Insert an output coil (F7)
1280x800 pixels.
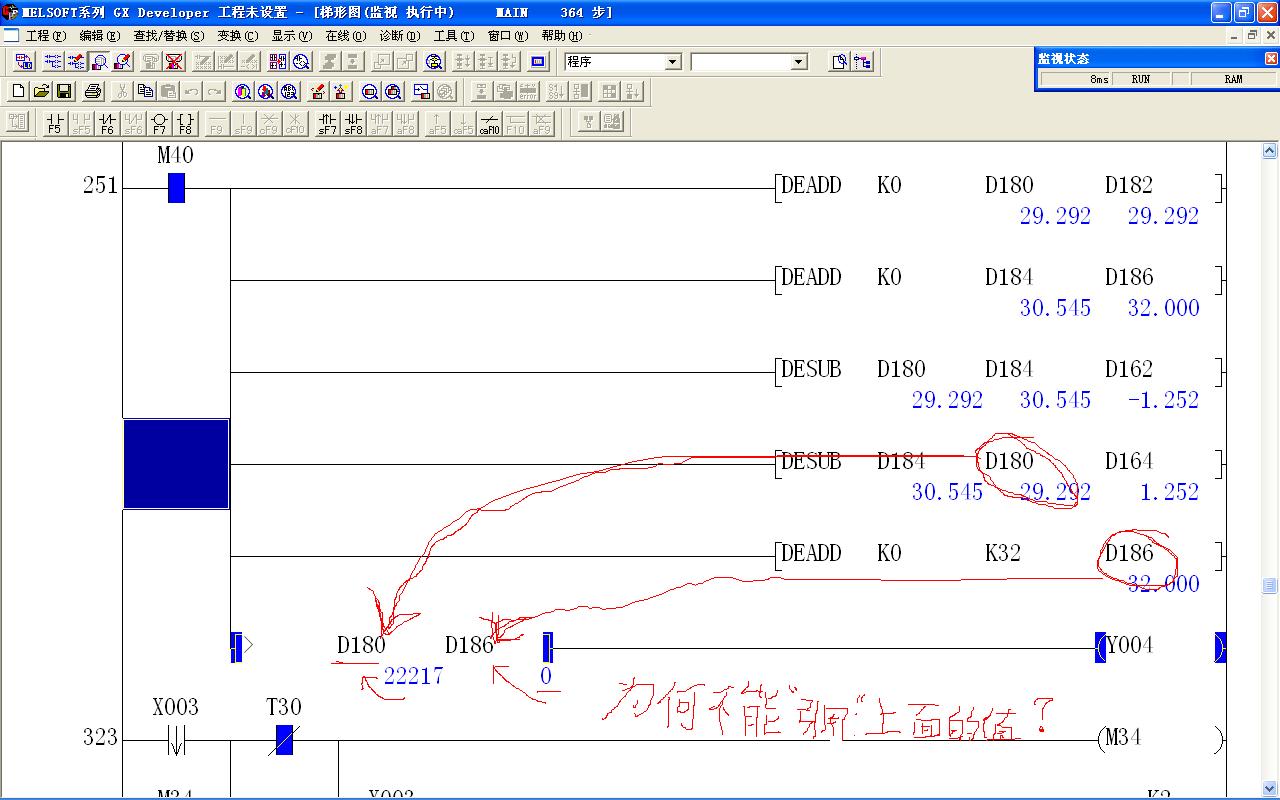coord(159,123)
